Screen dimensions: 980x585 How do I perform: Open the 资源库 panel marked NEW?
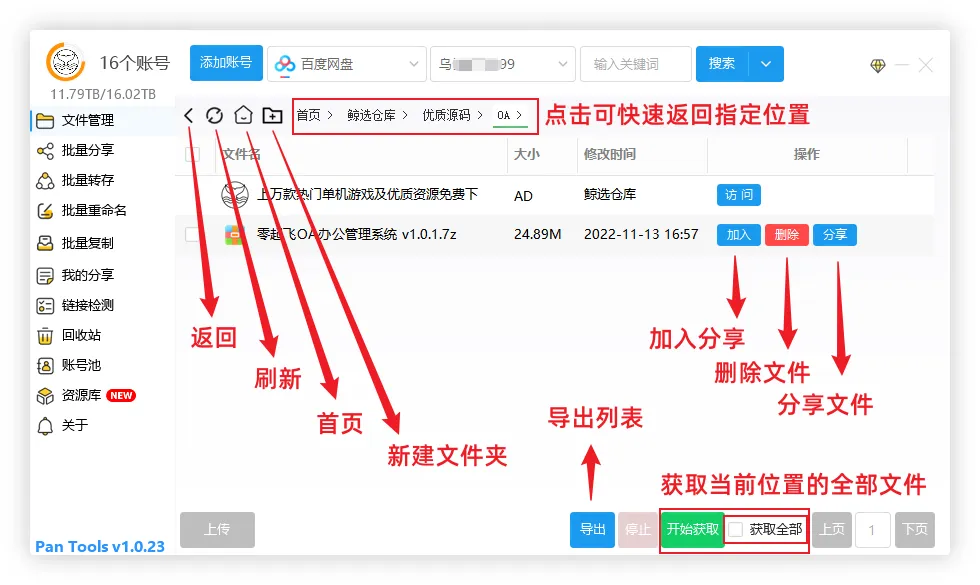click(x=78, y=395)
